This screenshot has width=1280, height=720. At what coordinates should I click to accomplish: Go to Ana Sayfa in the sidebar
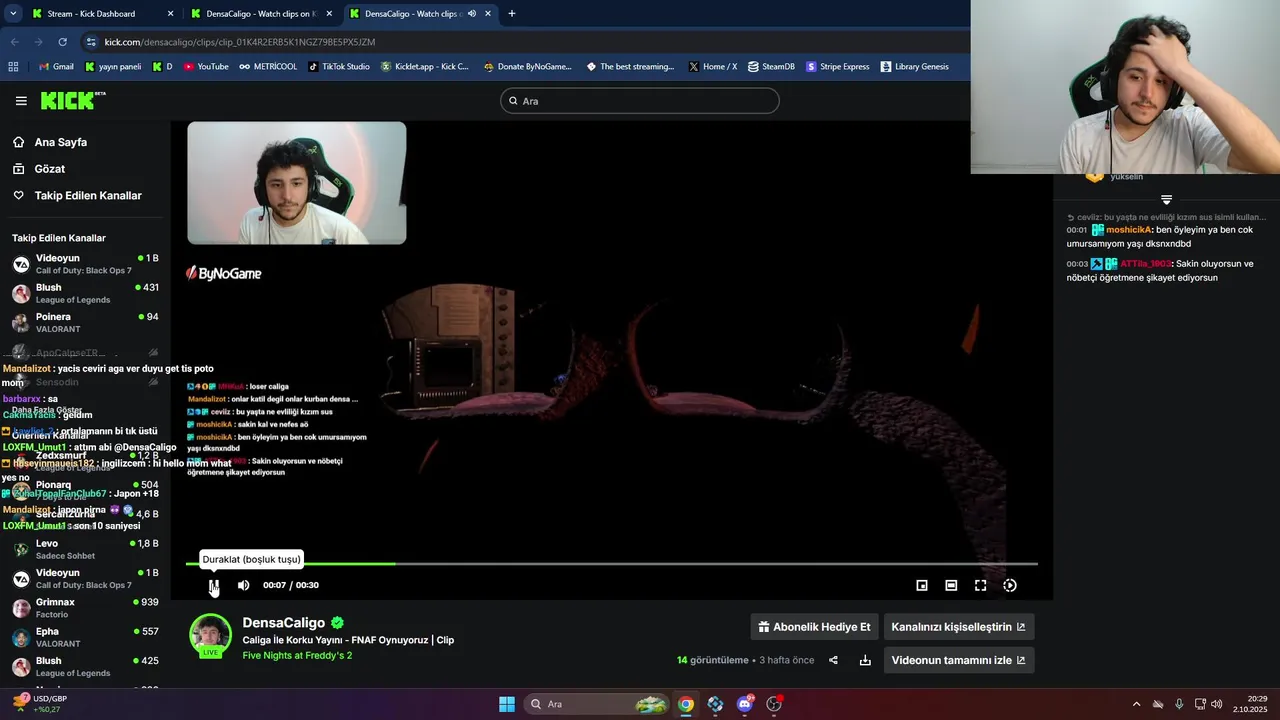pos(61,142)
